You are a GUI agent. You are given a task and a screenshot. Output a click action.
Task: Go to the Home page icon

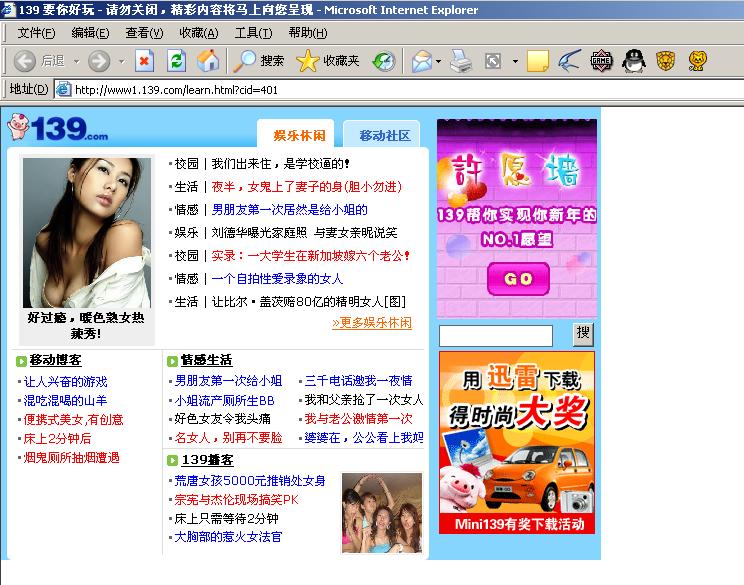pyautogui.click(x=207, y=61)
